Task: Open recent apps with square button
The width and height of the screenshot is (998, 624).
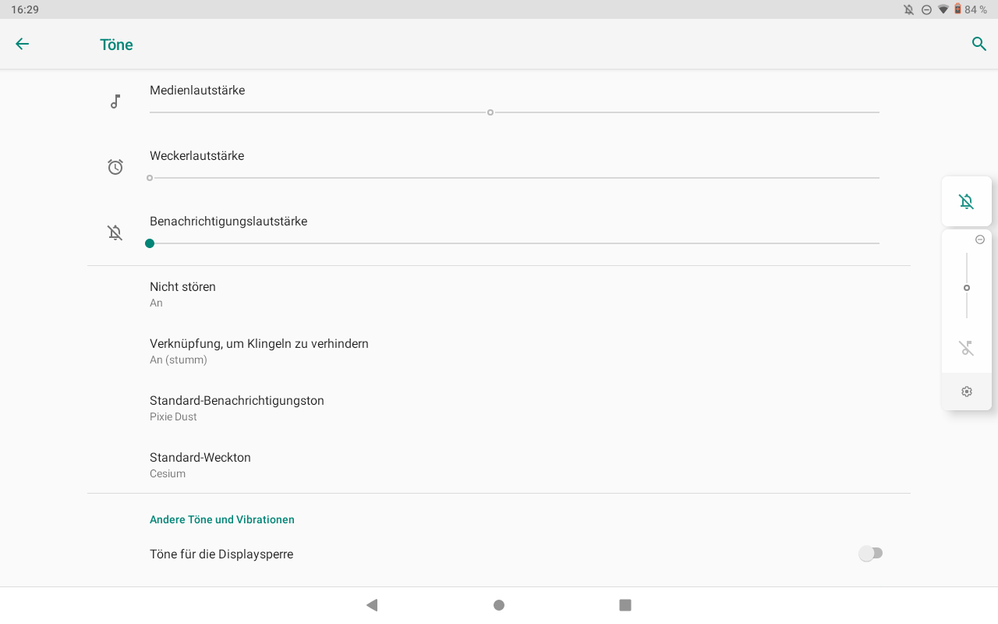Action: pos(625,605)
